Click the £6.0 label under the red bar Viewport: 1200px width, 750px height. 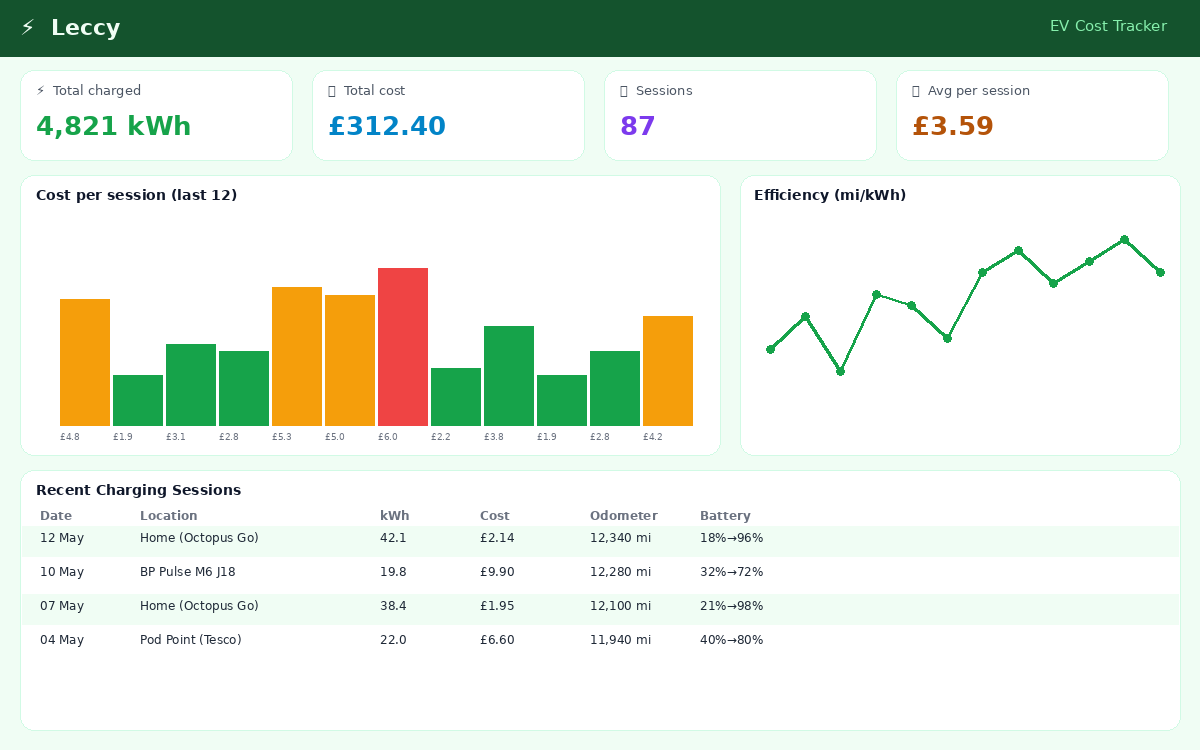(388, 437)
